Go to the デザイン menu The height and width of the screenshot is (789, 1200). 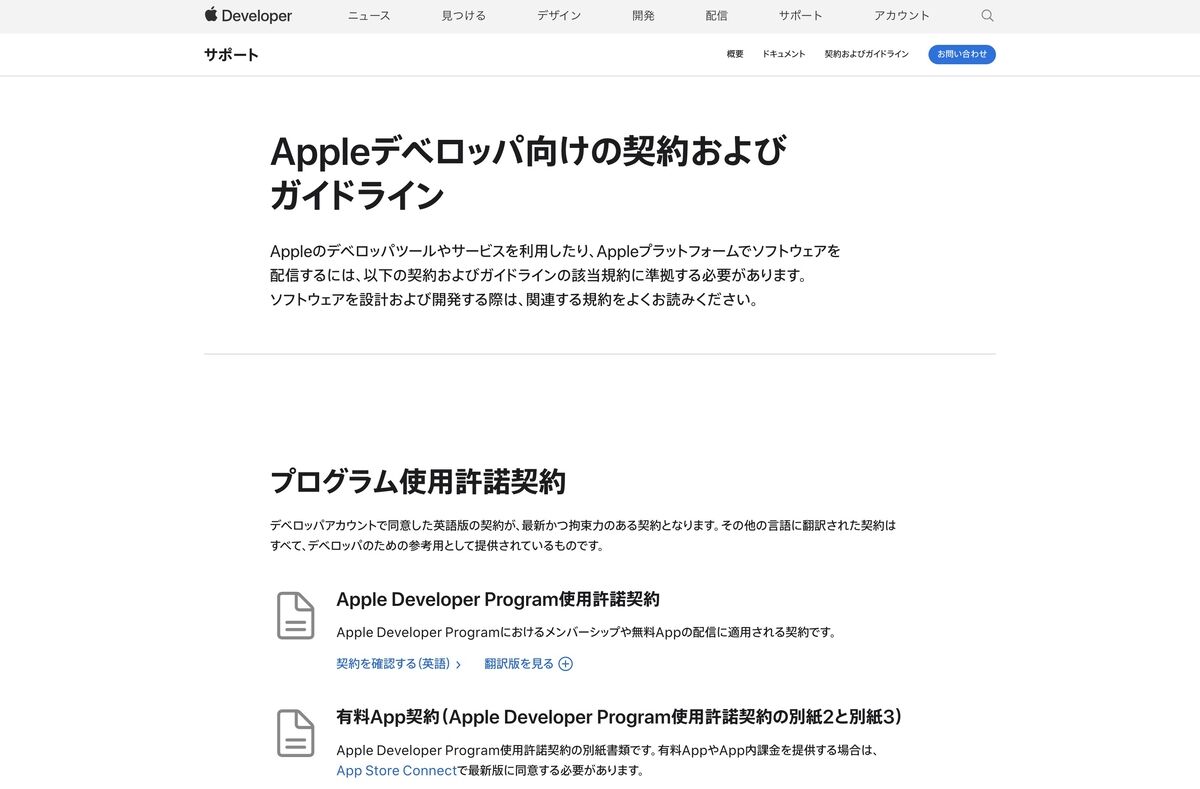click(559, 16)
